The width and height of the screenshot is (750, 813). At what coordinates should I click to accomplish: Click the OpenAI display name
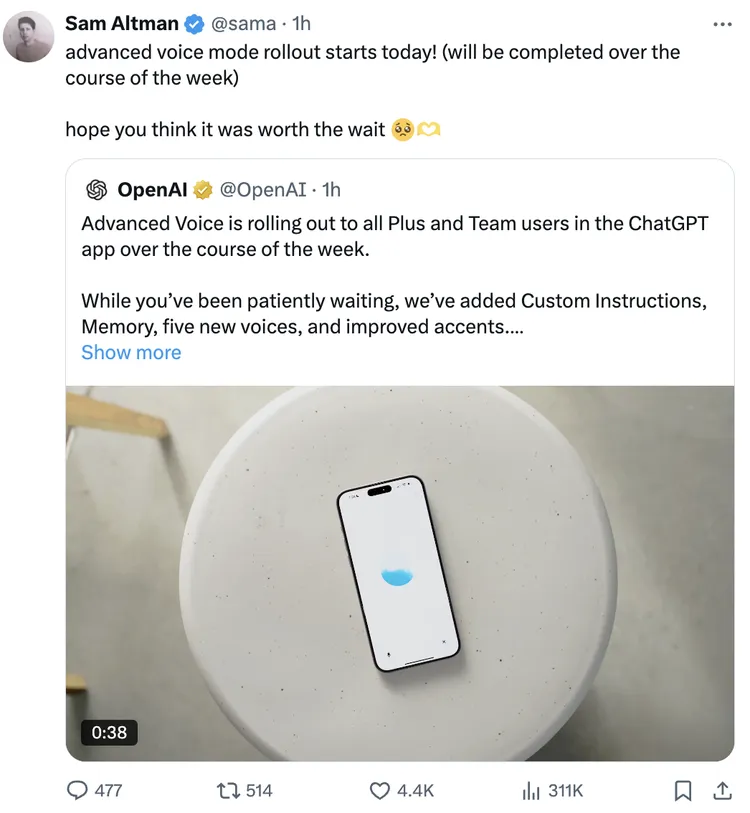click(x=152, y=189)
